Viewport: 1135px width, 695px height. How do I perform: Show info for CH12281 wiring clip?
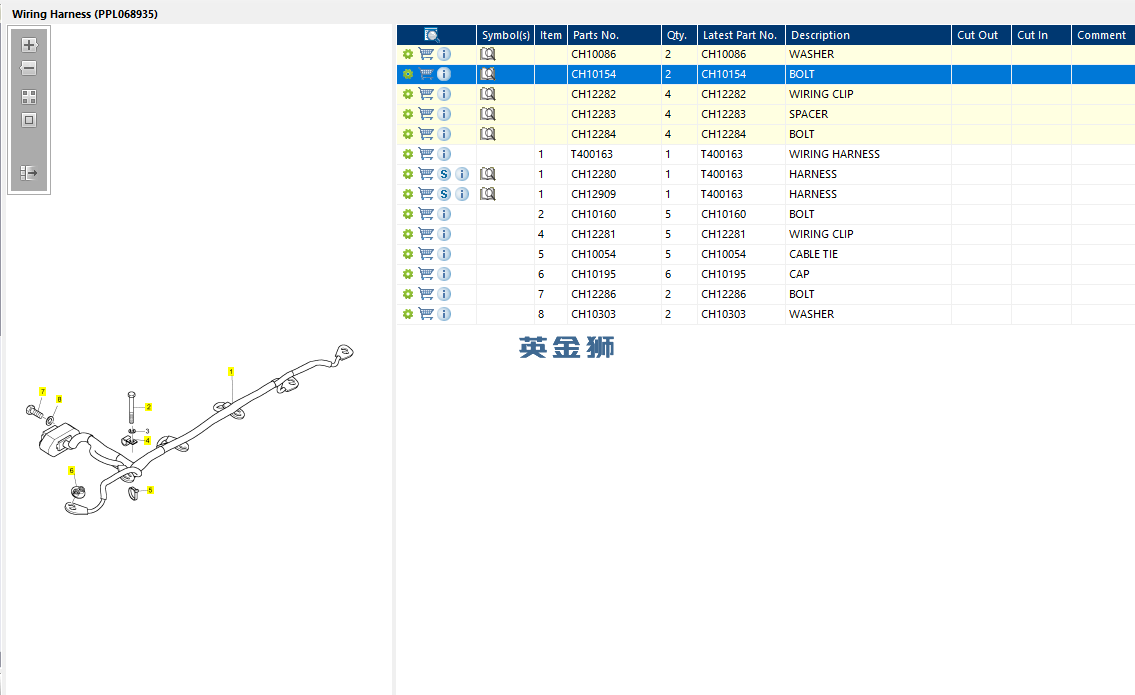coord(444,234)
